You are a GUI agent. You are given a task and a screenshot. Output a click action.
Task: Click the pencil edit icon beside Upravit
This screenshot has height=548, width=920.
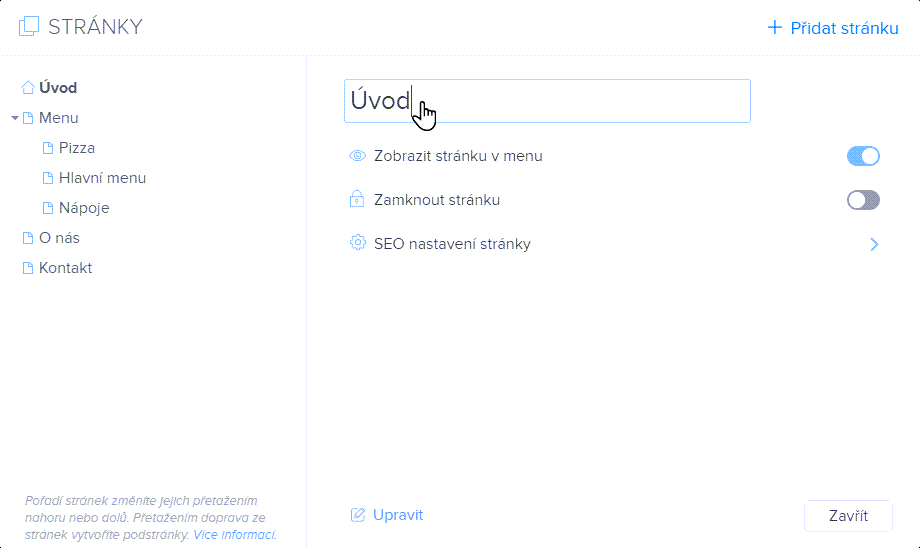357,515
